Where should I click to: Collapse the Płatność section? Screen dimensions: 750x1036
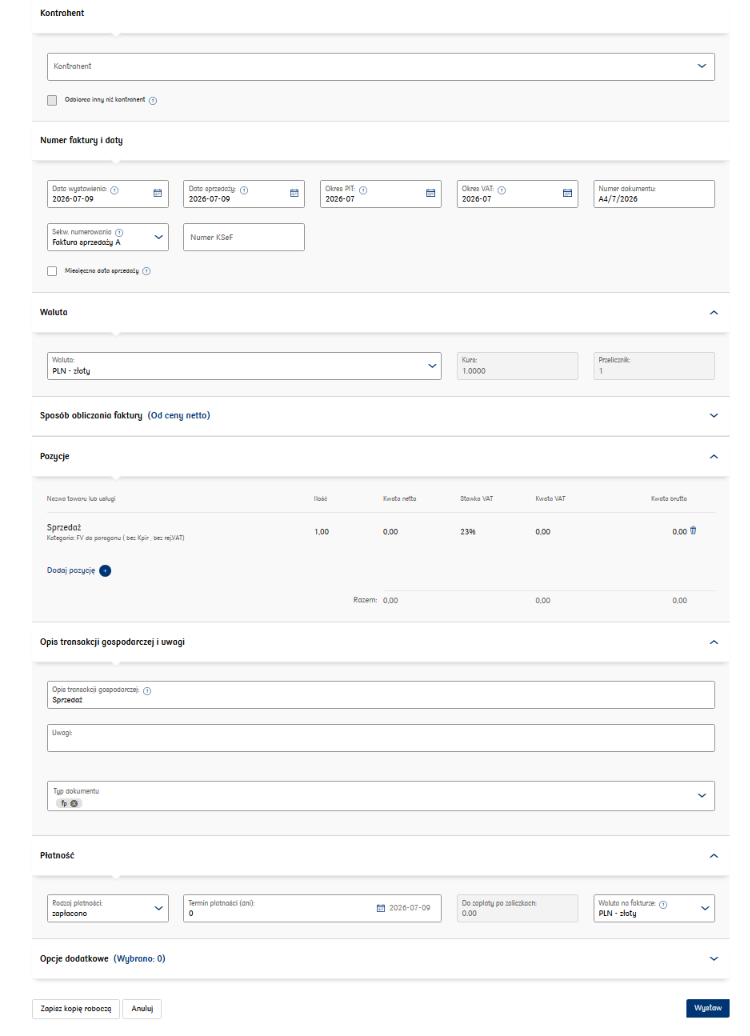pos(714,856)
